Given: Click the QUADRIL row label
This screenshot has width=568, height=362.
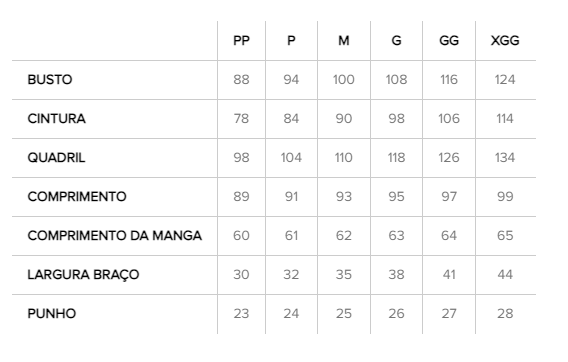Looking at the screenshot, I should pos(56,158).
